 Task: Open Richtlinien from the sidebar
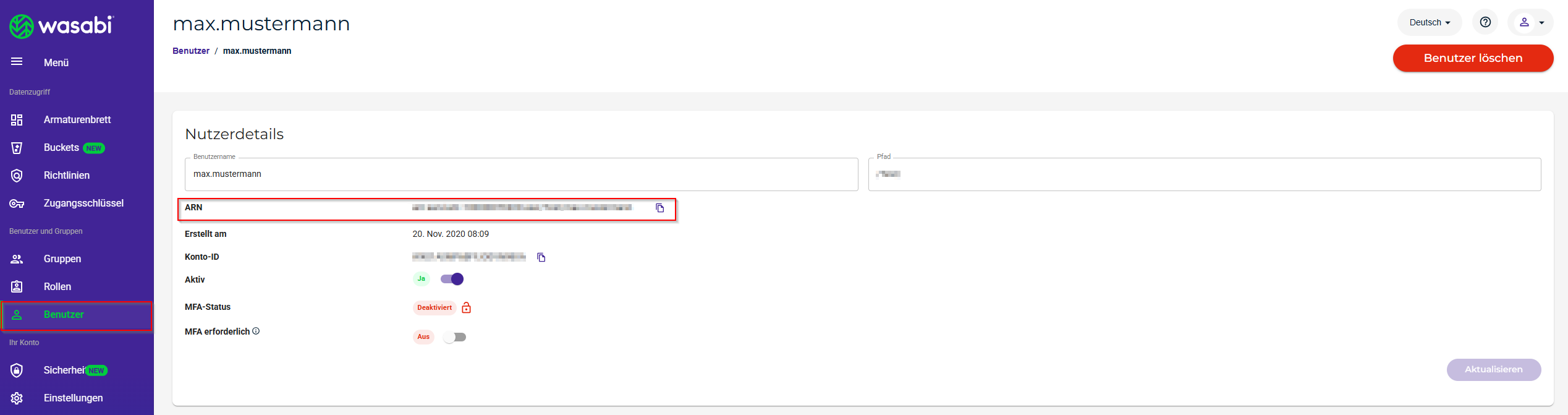pos(66,176)
